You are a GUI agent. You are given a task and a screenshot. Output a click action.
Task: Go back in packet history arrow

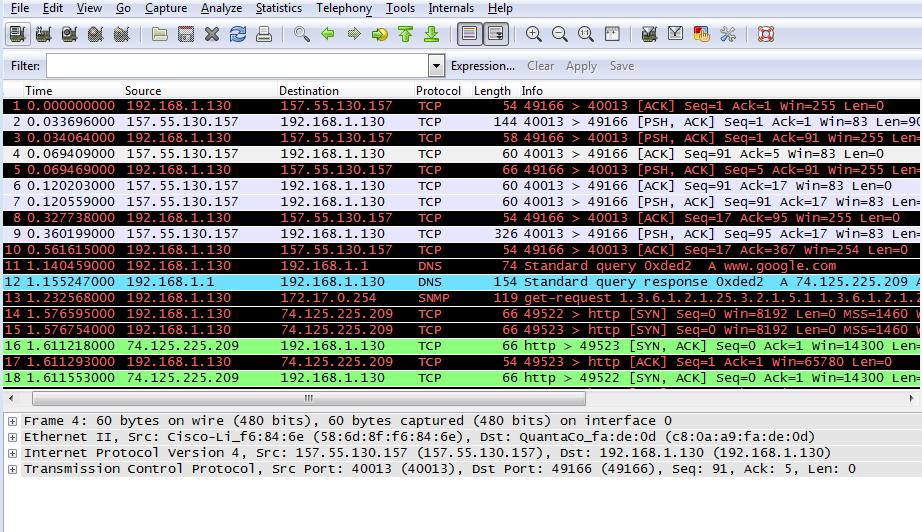tap(328, 34)
